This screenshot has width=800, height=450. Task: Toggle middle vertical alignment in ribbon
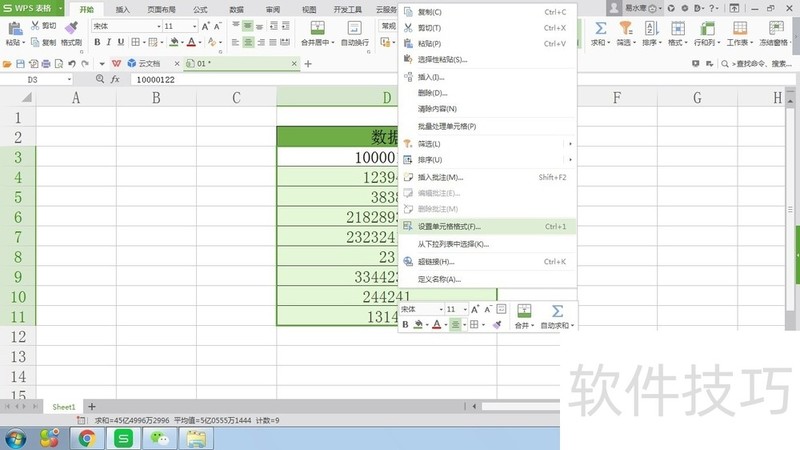pos(247,26)
